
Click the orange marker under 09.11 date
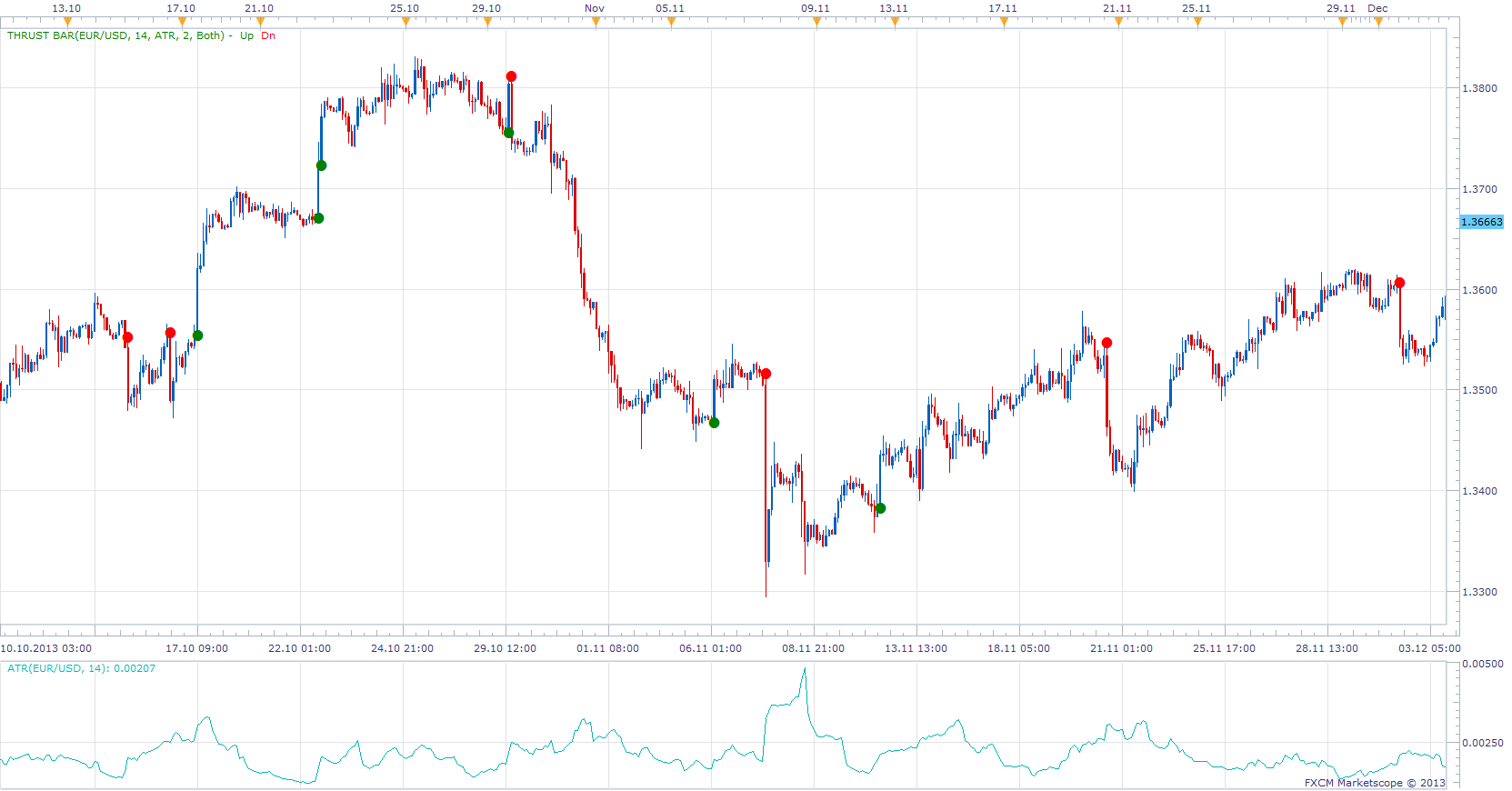(816, 23)
